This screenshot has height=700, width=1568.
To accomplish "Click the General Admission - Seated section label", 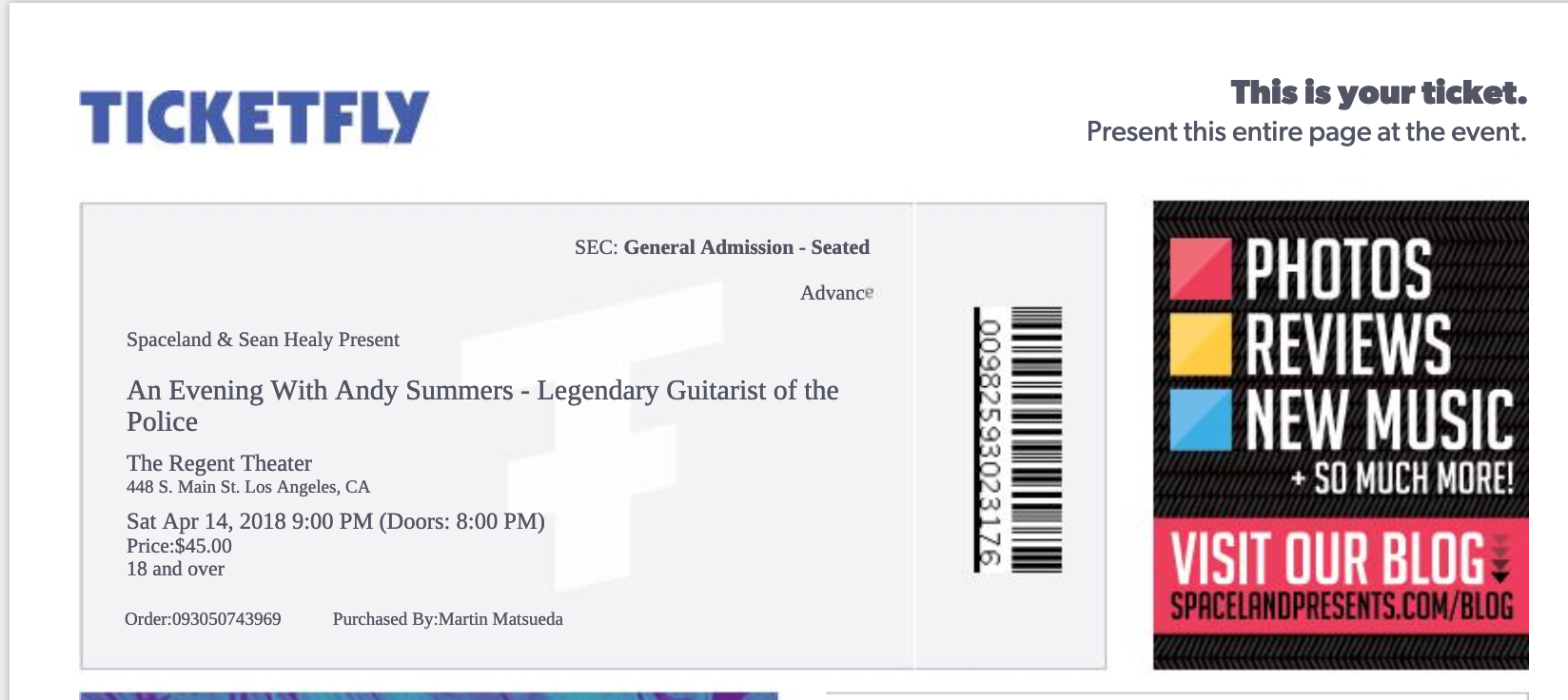I will (746, 247).
